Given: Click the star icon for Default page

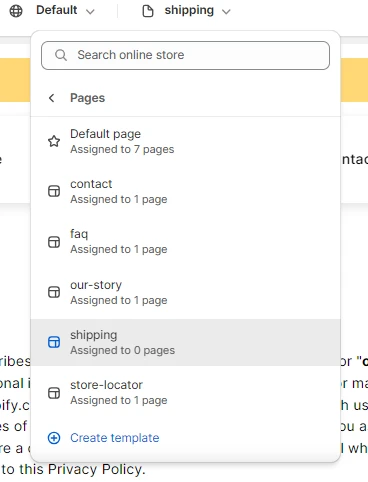Looking at the screenshot, I should [x=54, y=141].
